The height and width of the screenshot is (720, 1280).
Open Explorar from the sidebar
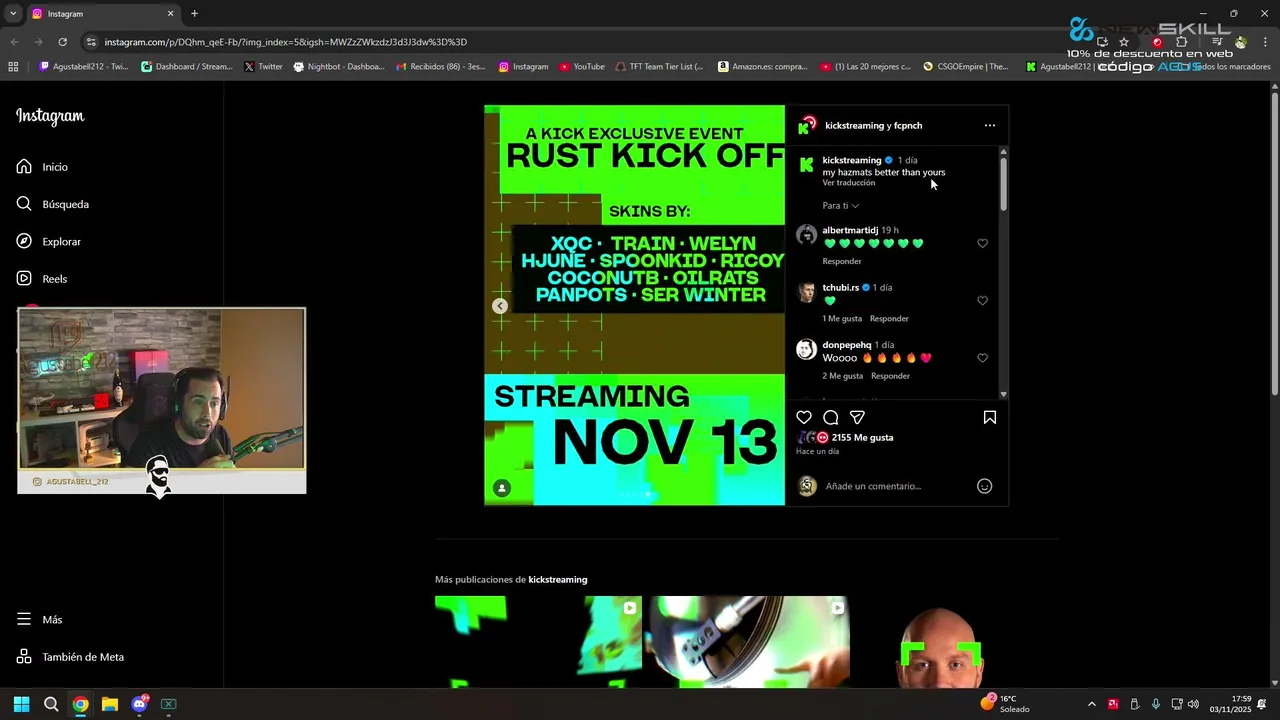[x=48, y=241]
